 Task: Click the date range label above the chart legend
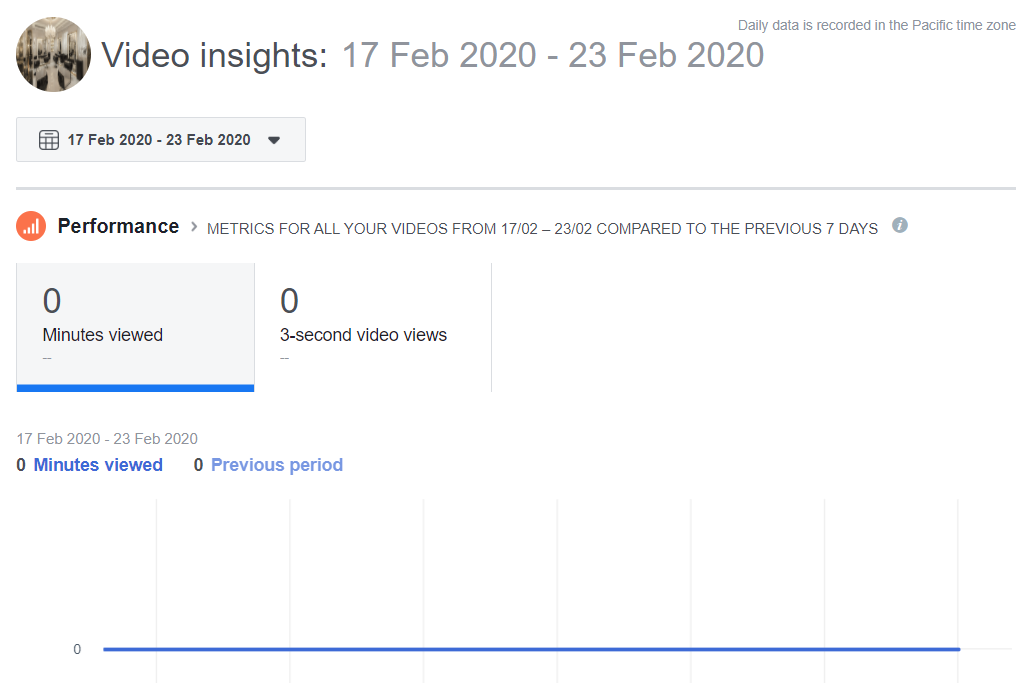(107, 438)
